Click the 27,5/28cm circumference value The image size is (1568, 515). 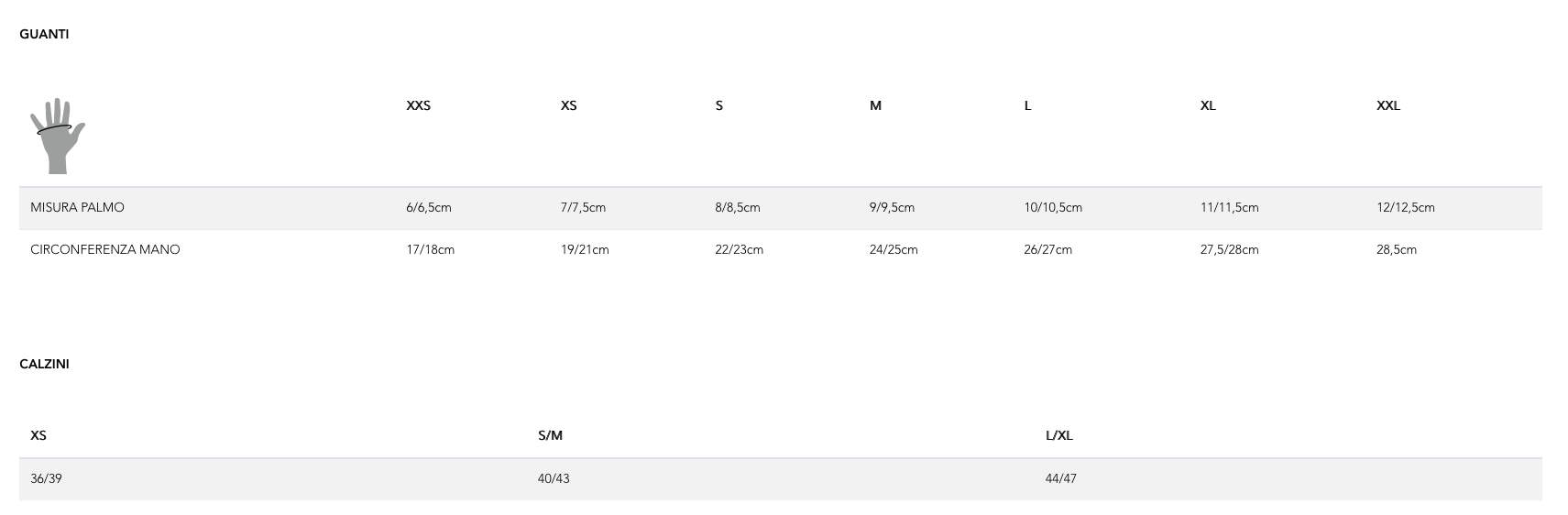(1229, 249)
